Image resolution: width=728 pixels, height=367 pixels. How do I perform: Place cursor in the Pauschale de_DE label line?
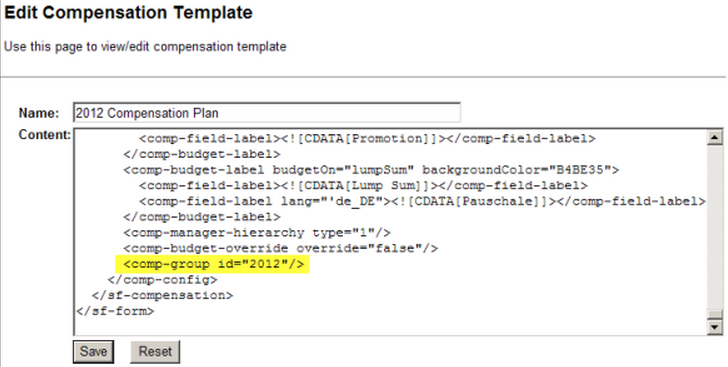click(422, 201)
